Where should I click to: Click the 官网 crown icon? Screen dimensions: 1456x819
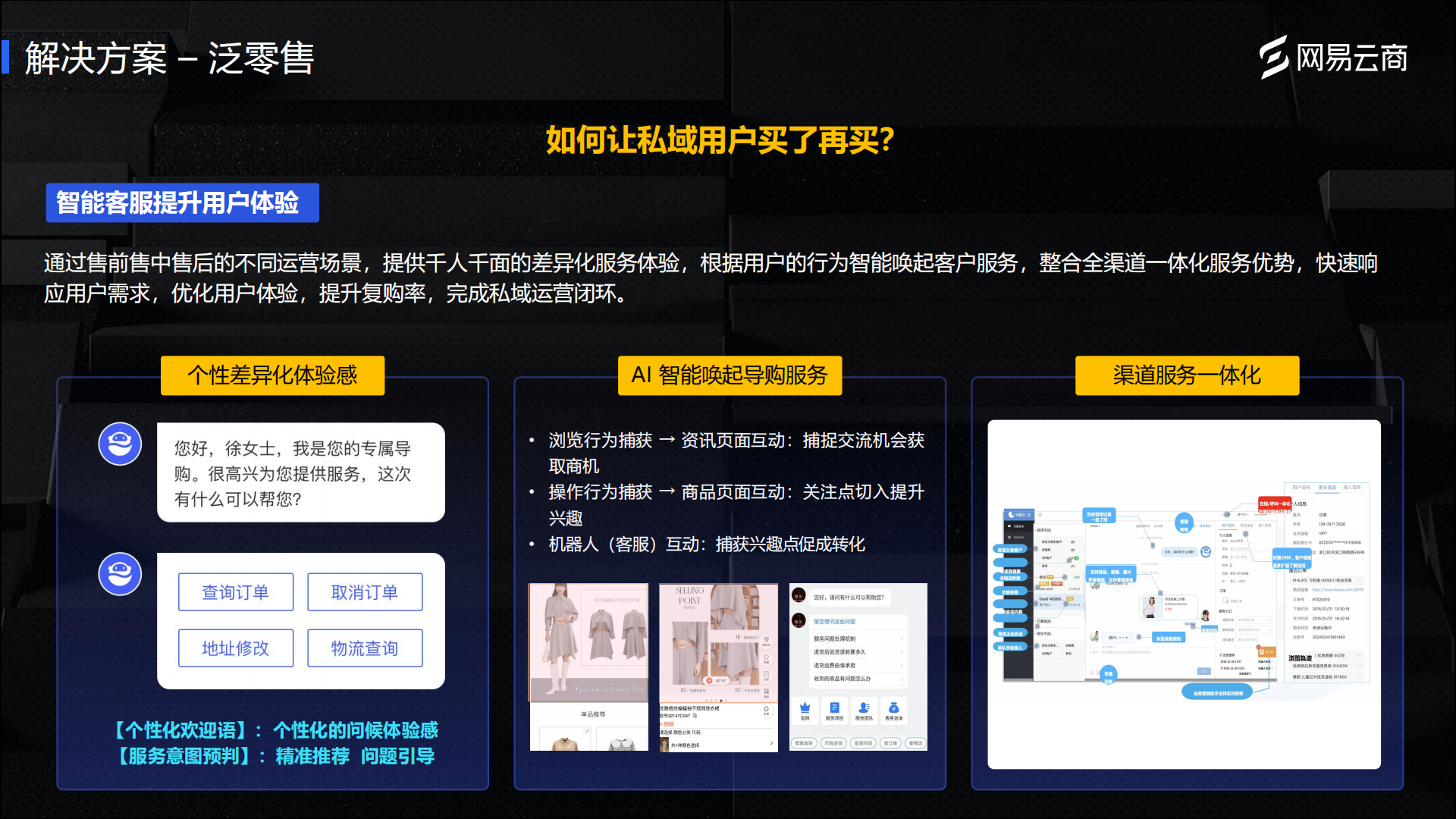click(805, 708)
